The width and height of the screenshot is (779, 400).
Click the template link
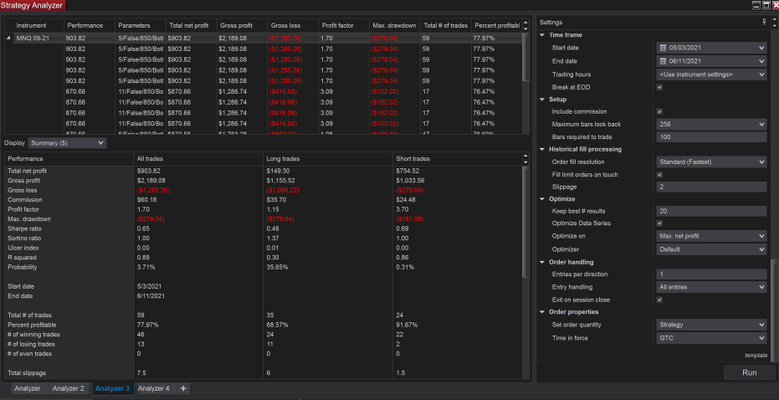[x=755, y=355]
